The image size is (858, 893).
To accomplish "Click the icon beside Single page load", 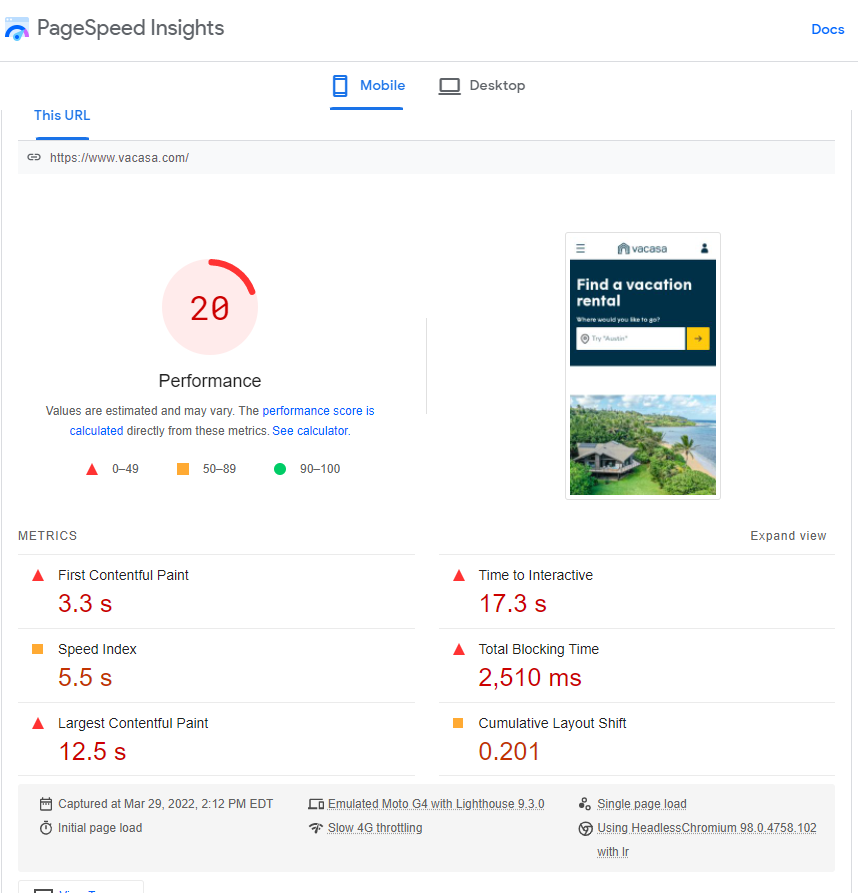I will pos(585,804).
